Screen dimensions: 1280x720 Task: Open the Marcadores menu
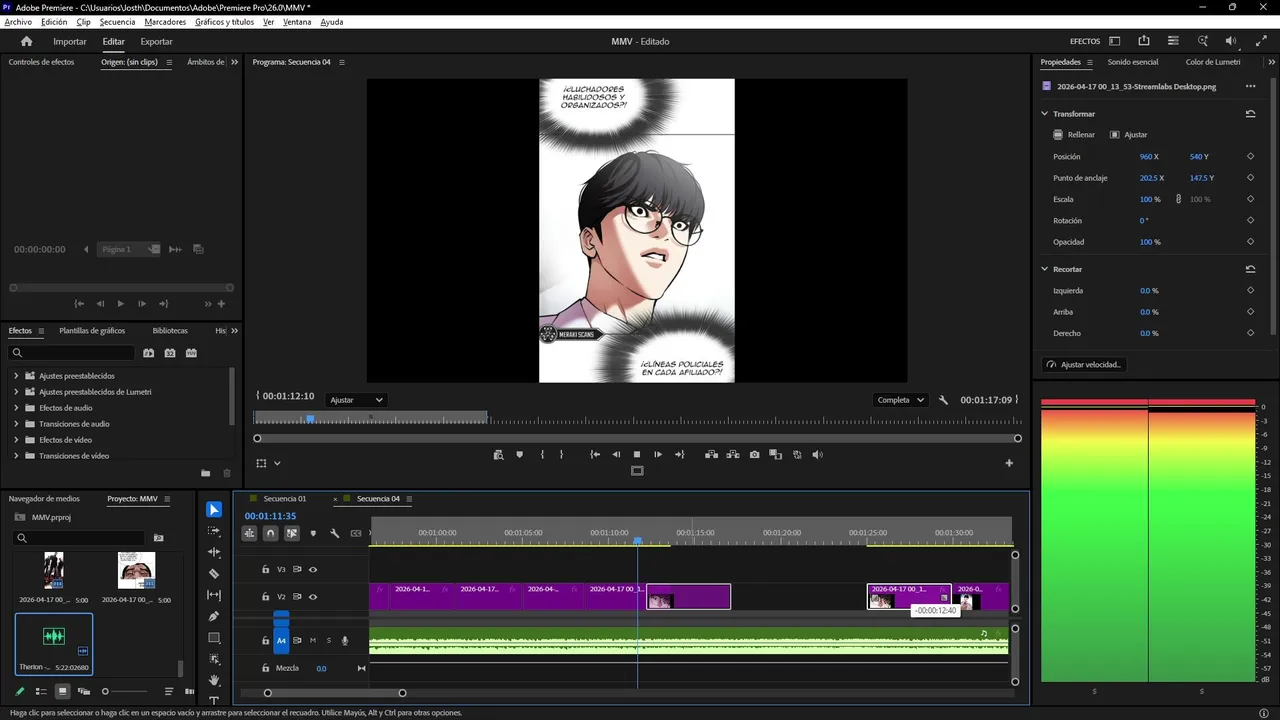click(165, 22)
